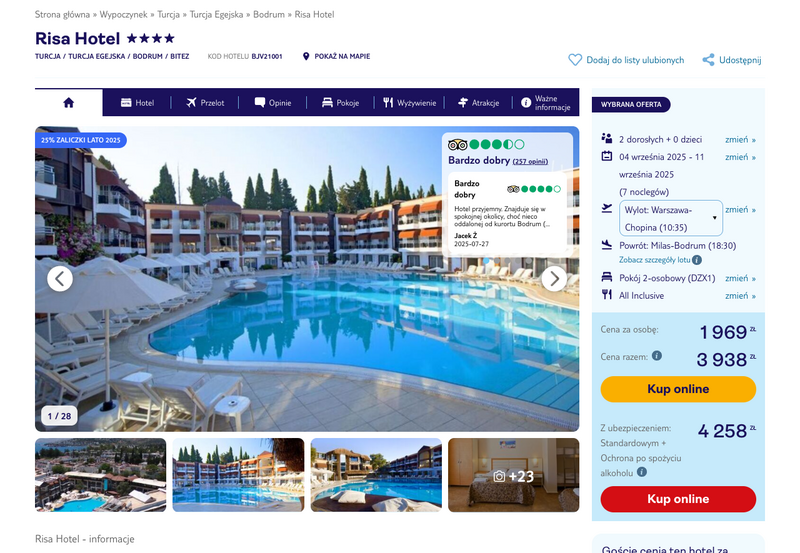Change room type via zmień link

pos(740,278)
